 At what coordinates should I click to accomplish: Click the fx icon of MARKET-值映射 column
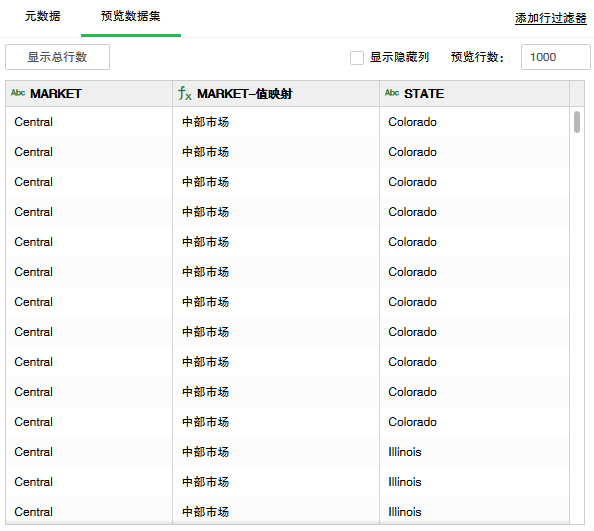(184, 93)
